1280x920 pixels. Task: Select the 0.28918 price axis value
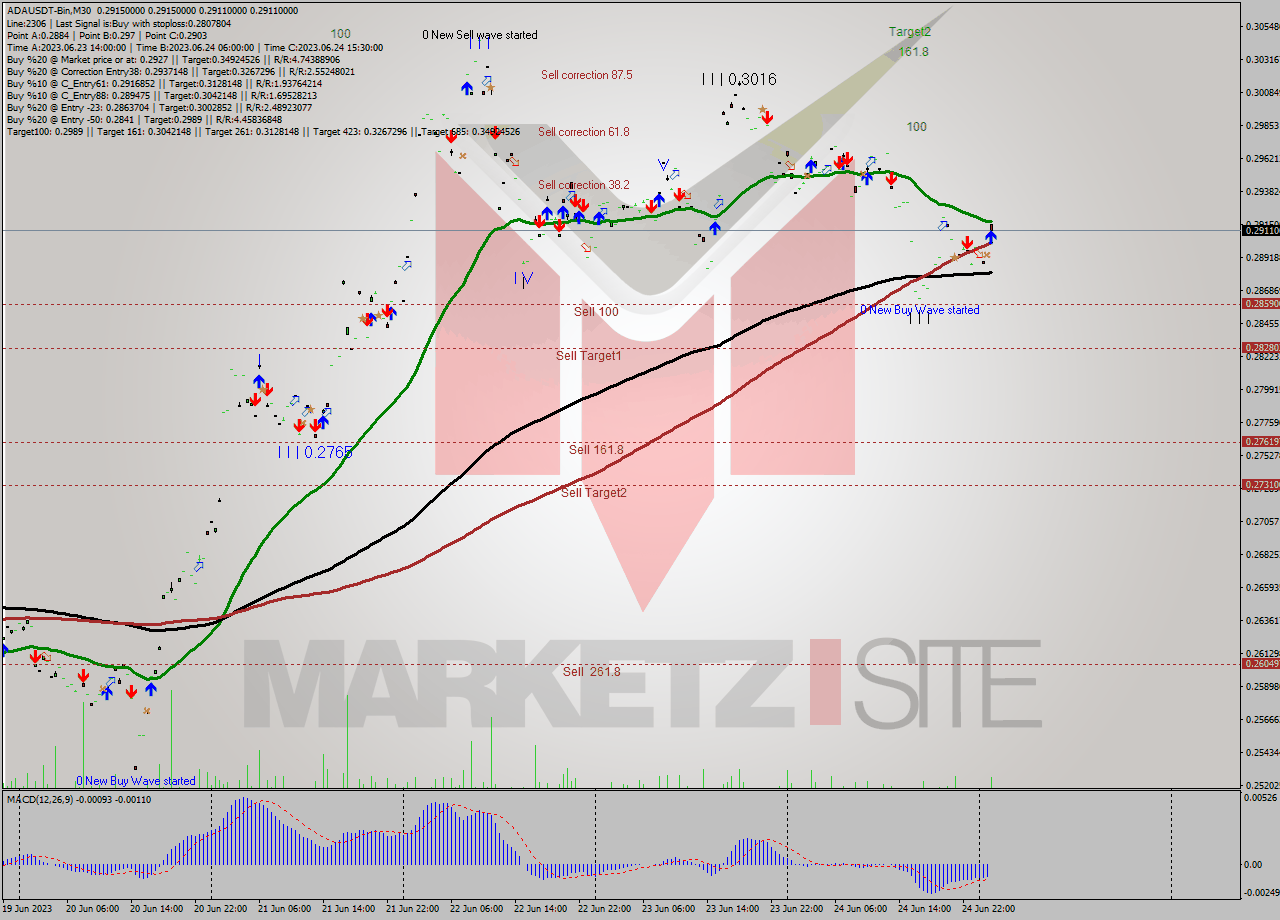coord(1262,258)
